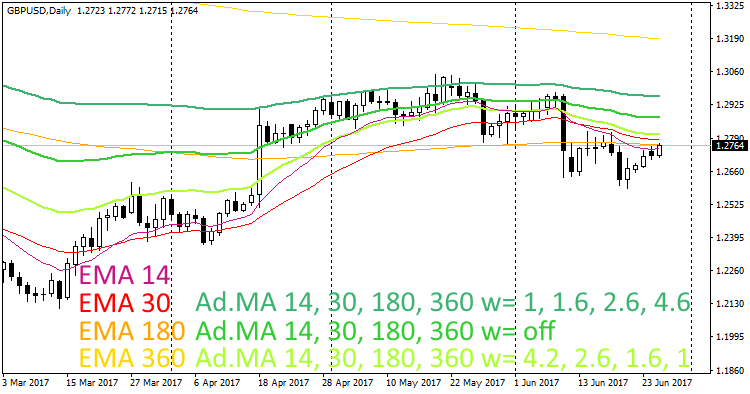The width and height of the screenshot is (750, 394).
Task: Select the current price label 1.2764
Action: (x=729, y=145)
